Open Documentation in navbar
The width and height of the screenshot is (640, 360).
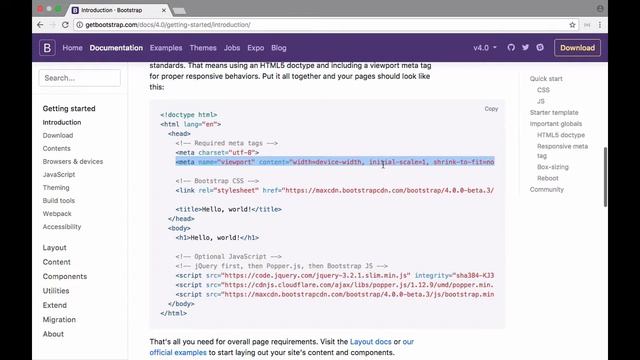coord(116,48)
